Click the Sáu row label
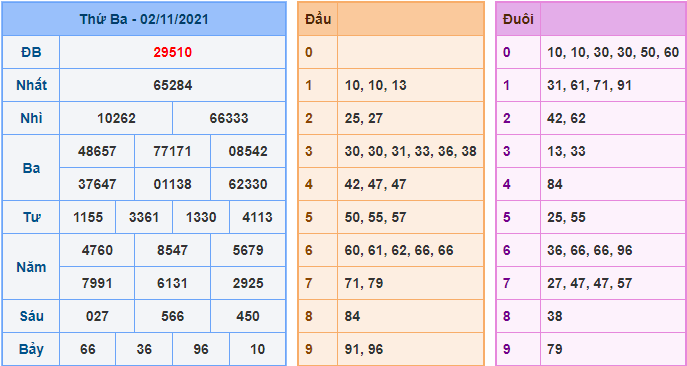Image resolution: width=687 pixels, height=366 pixels. [31, 316]
